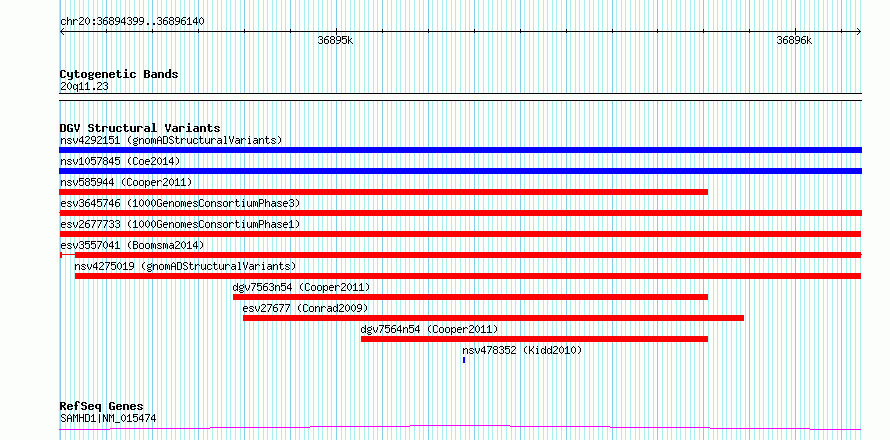Viewport: 890px width, 440px height.
Task: Click the nsv4292151 gnomAD variant label
Action: coord(171,140)
